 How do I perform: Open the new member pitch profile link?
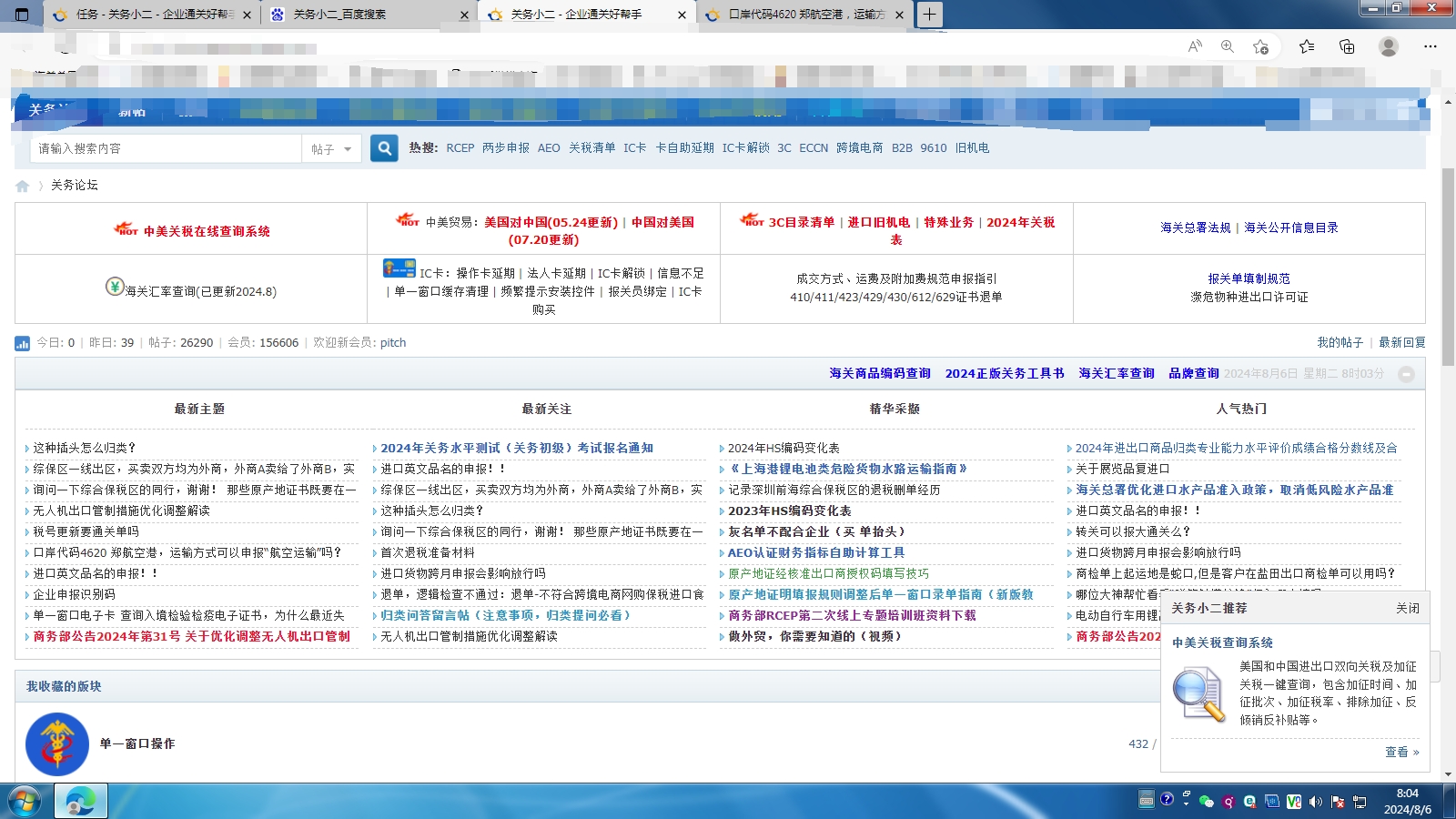coord(393,343)
